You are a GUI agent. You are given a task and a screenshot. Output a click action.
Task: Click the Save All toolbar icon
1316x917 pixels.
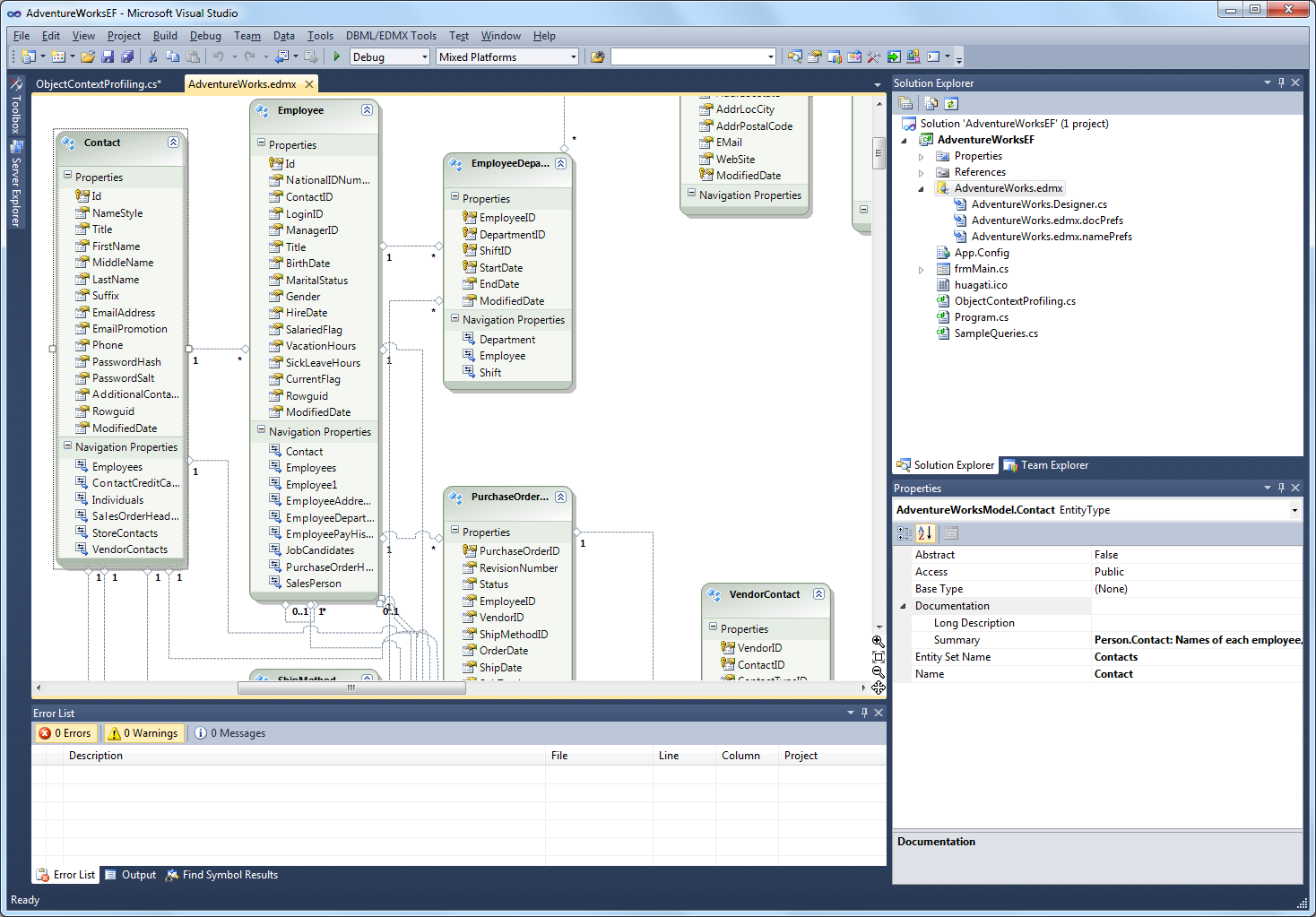click(127, 56)
